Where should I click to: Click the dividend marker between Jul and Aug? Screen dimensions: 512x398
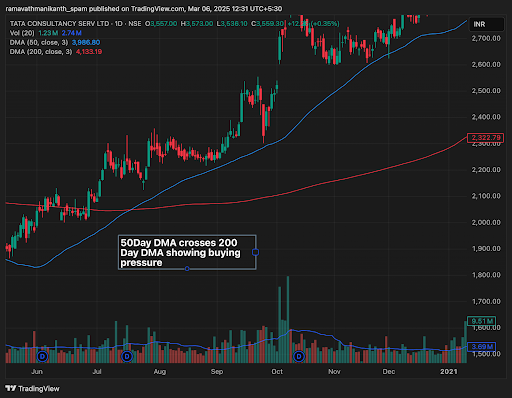tap(127, 356)
